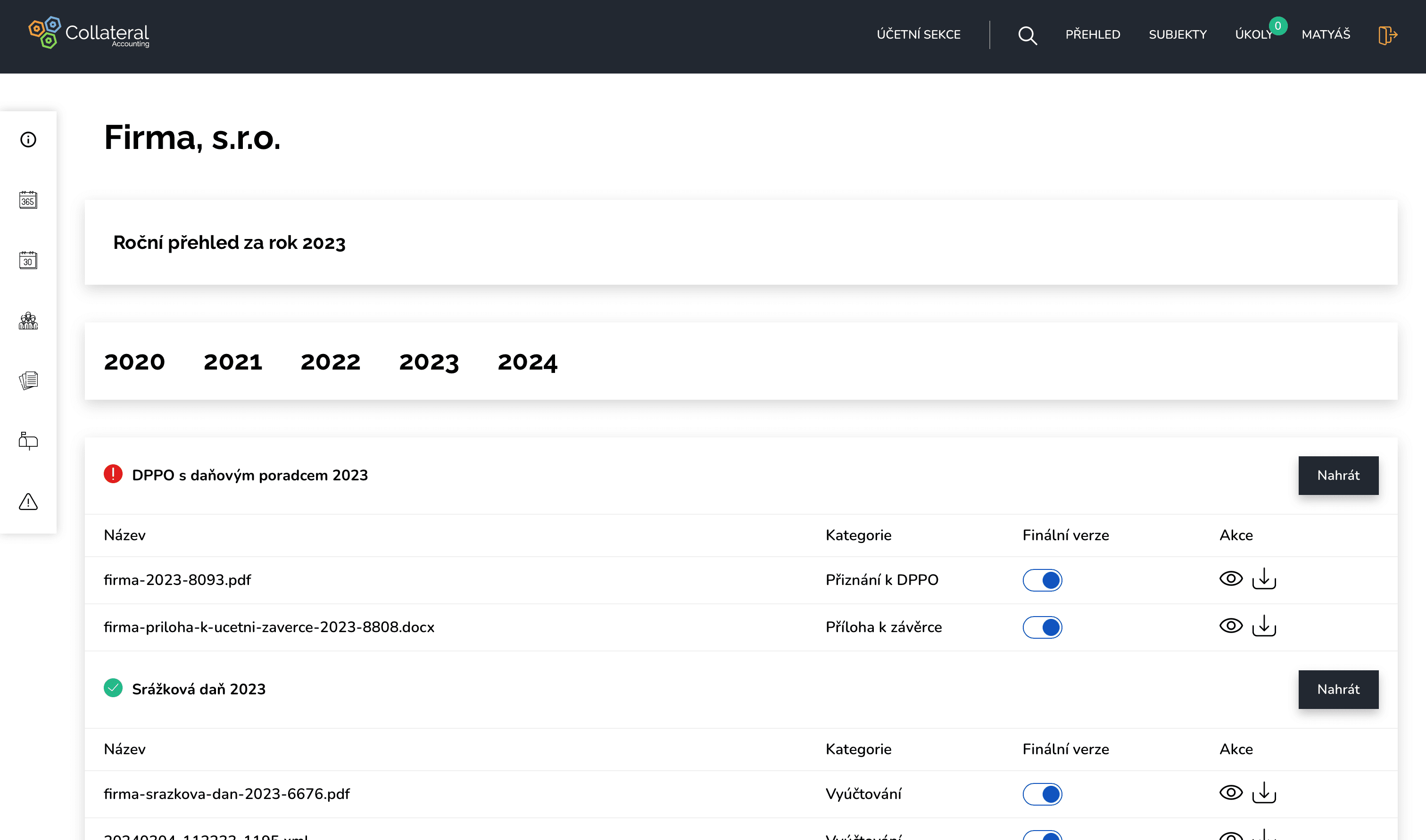
Task: Open the 365 yearly calendar sidebar icon
Action: pyautogui.click(x=28, y=200)
